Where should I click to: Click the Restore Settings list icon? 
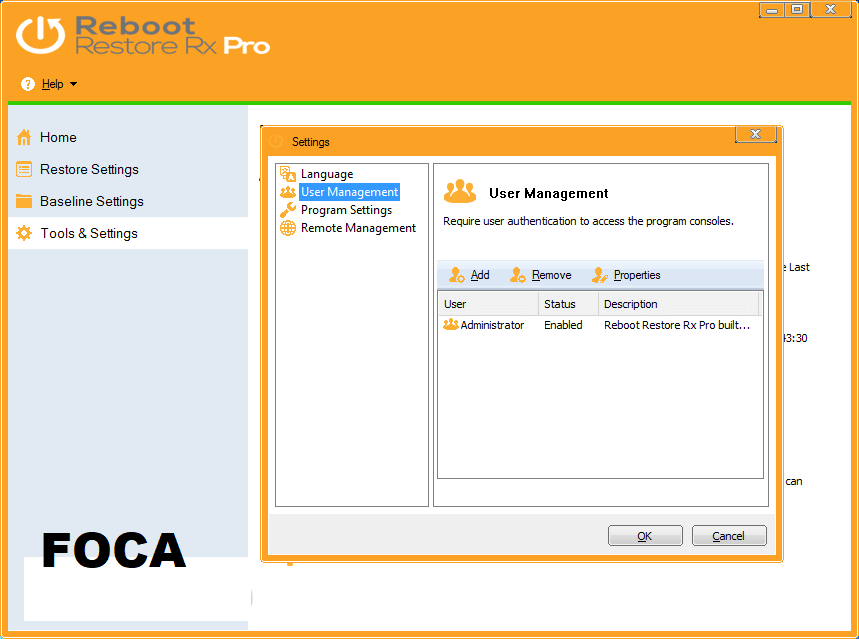point(24,169)
